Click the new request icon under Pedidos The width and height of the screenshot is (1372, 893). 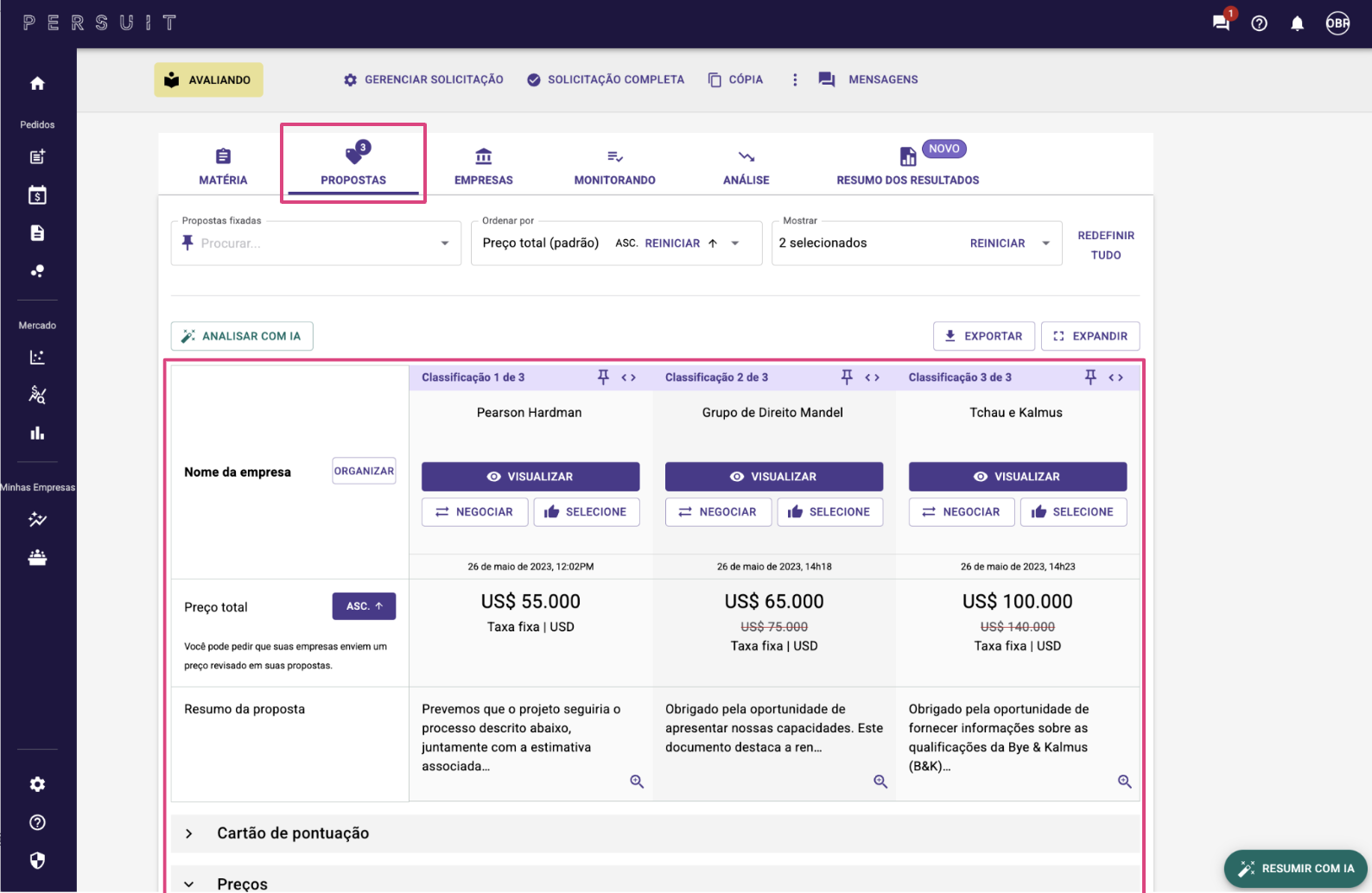(x=37, y=156)
